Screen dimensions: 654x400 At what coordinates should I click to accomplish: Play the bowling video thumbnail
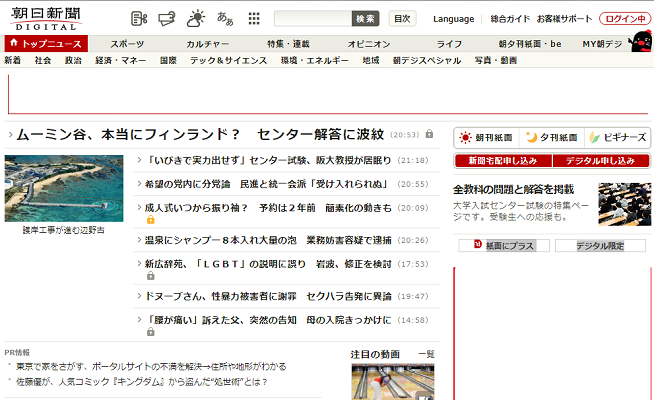pyautogui.click(x=393, y=382)
